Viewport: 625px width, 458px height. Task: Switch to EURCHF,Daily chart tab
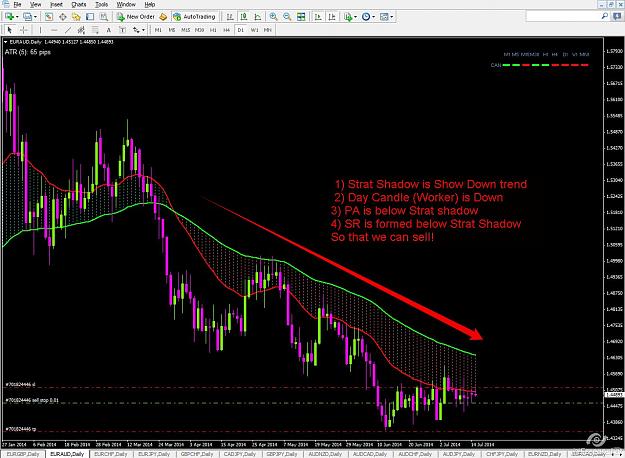[110, 454]
